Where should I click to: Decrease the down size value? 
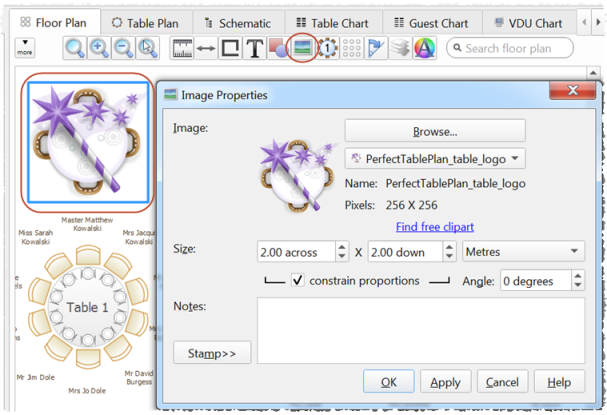pyautogui.click(x=449, y=257)
